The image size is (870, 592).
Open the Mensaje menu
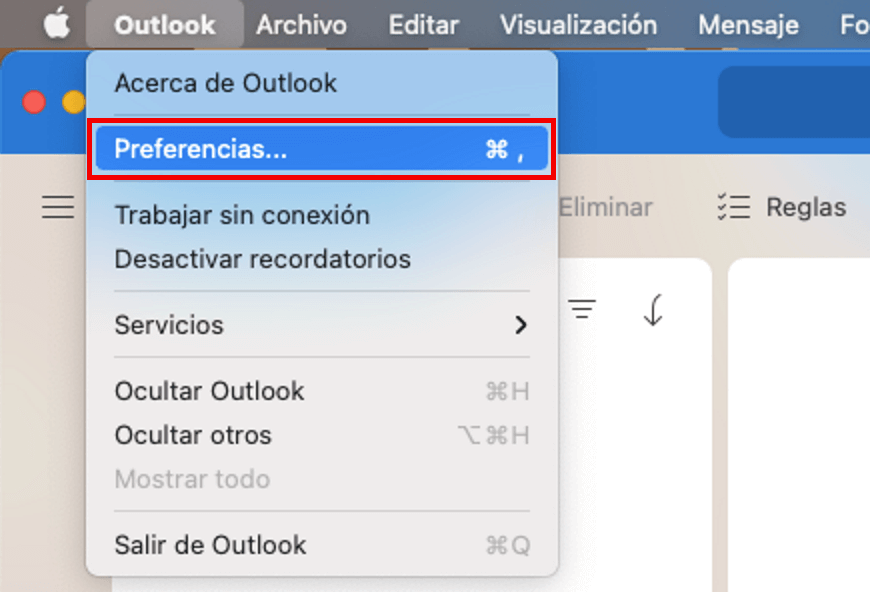(x=748, y=25)
